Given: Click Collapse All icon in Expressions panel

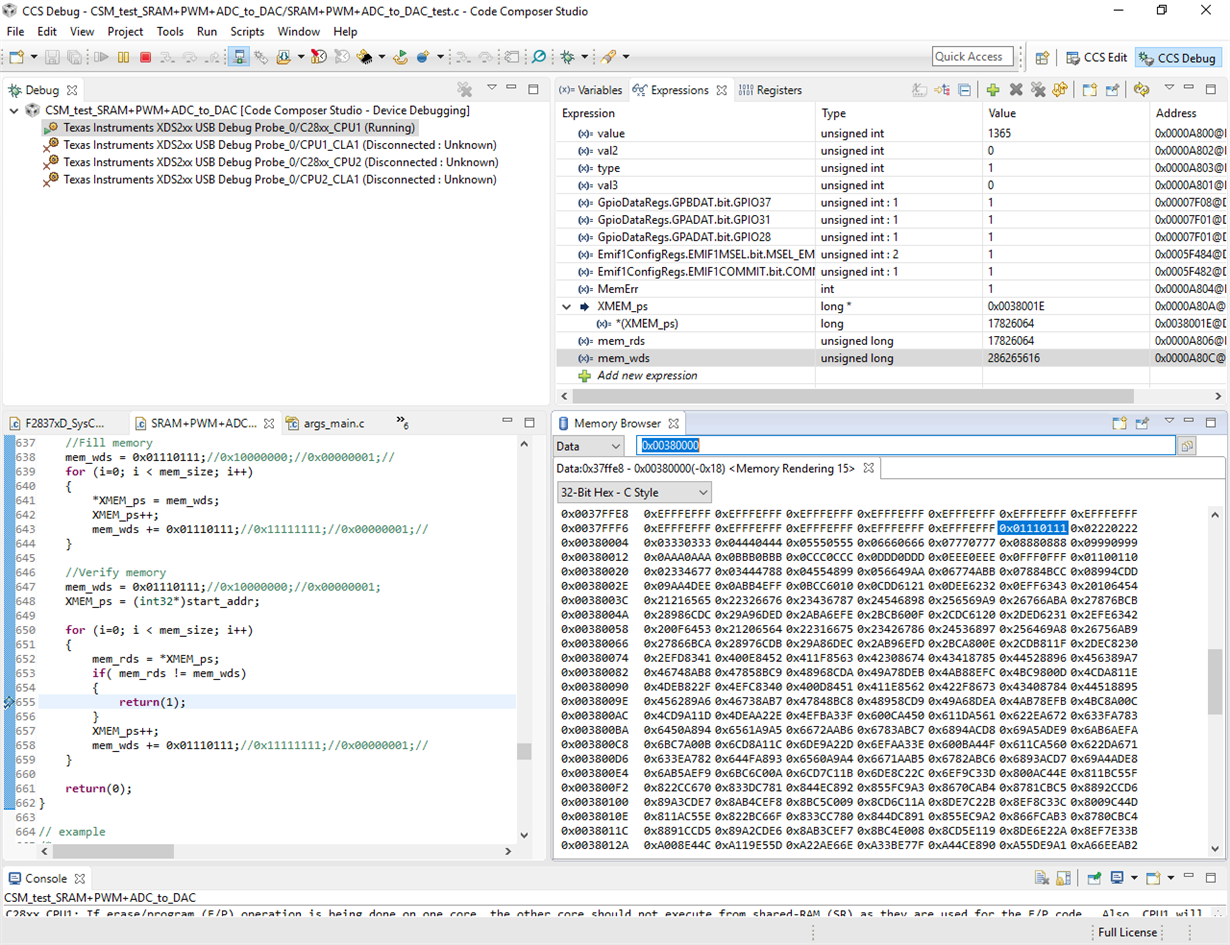Looking at the screenshot, I should (x=964, y=90).
